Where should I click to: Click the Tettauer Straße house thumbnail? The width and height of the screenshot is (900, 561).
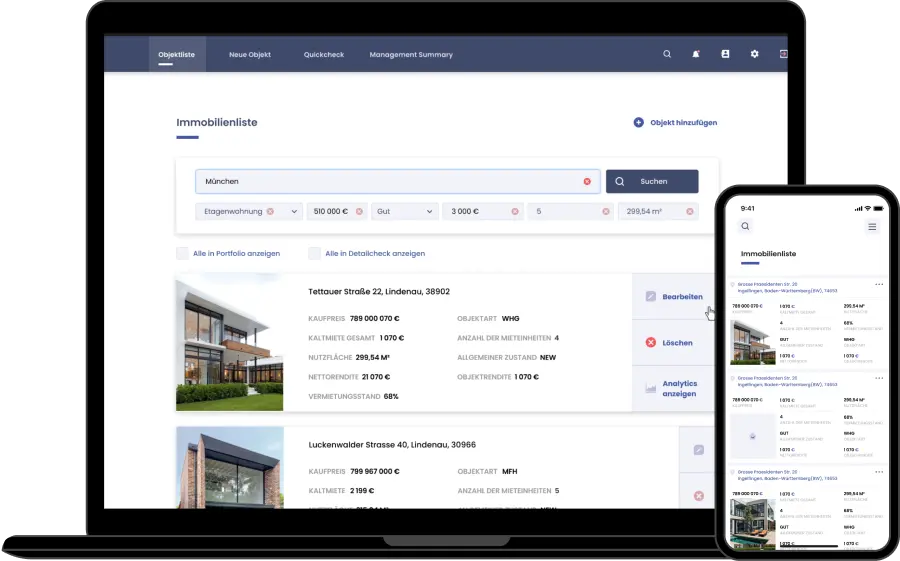[x=229, y=343]
